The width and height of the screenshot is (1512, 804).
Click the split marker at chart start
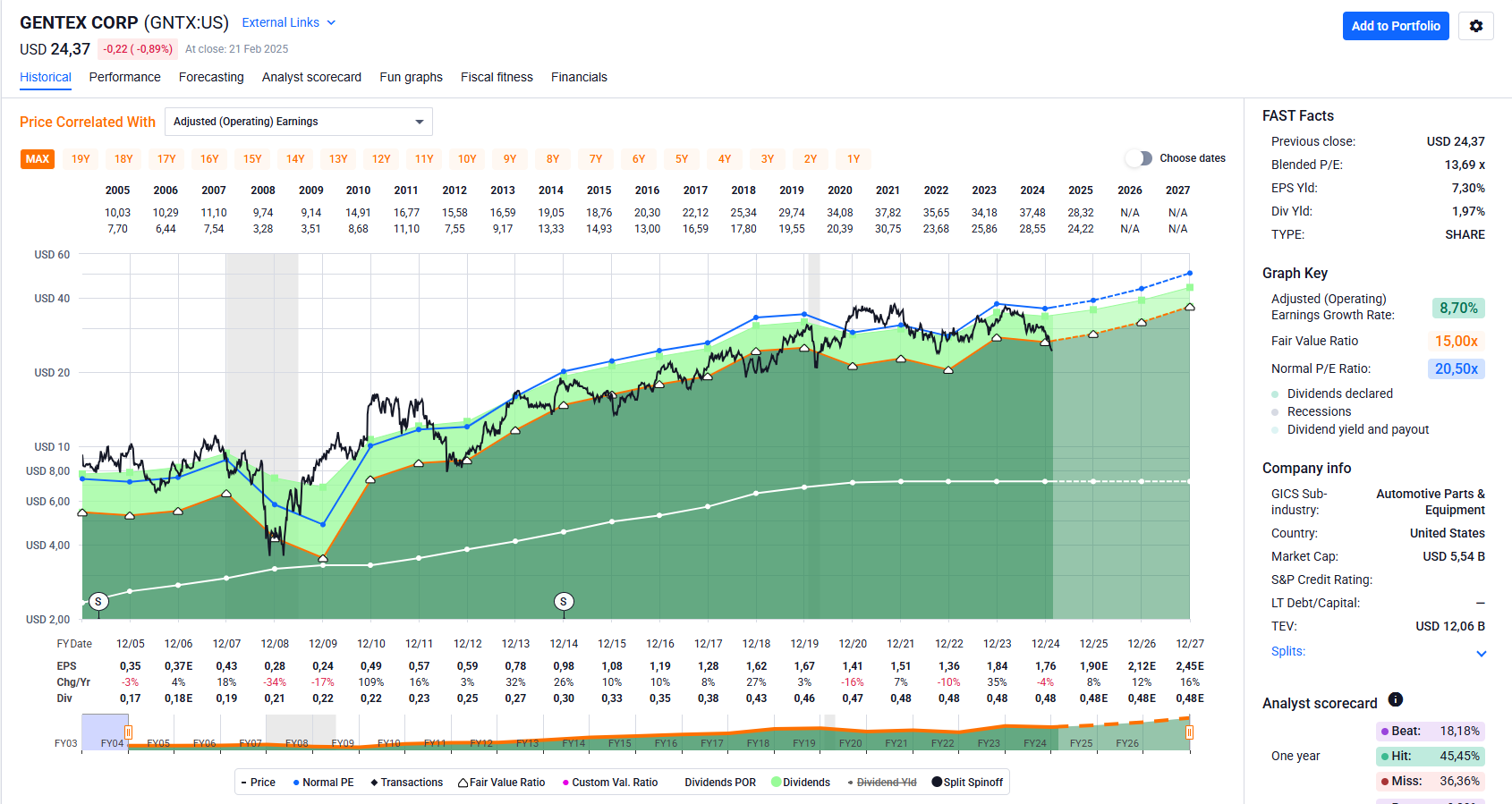tap(98, 601)
